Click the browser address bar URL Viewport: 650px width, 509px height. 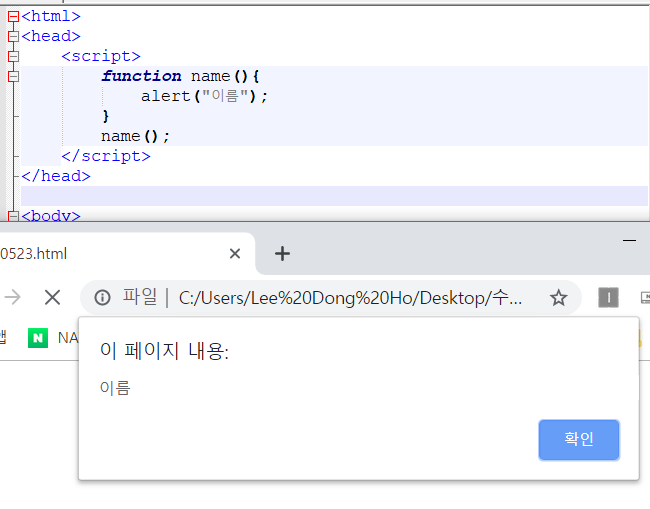(x=350, y=298)
